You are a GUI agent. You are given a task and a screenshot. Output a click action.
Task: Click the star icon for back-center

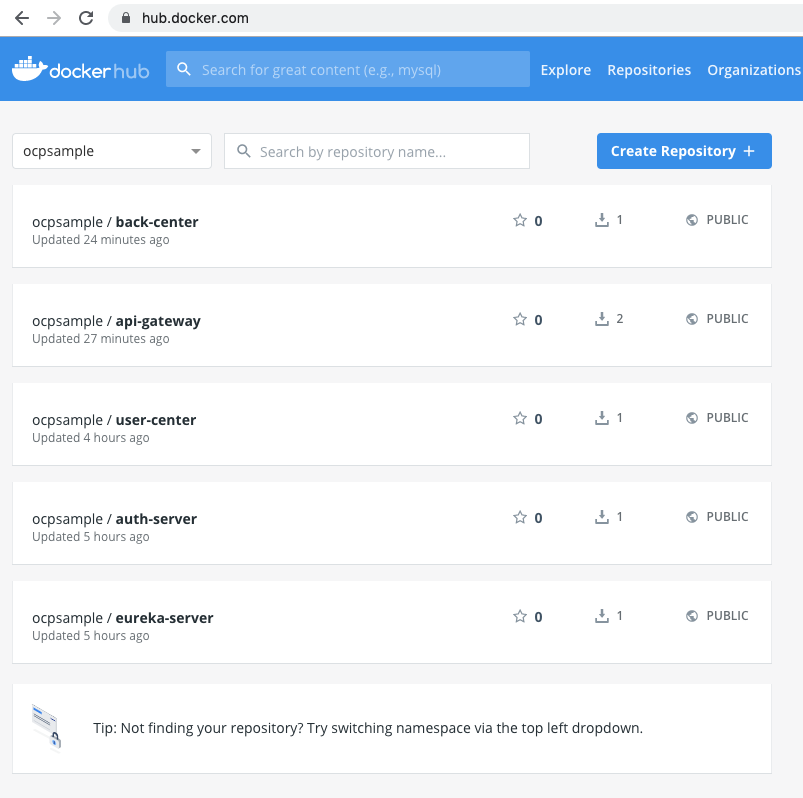pos(520,220)
